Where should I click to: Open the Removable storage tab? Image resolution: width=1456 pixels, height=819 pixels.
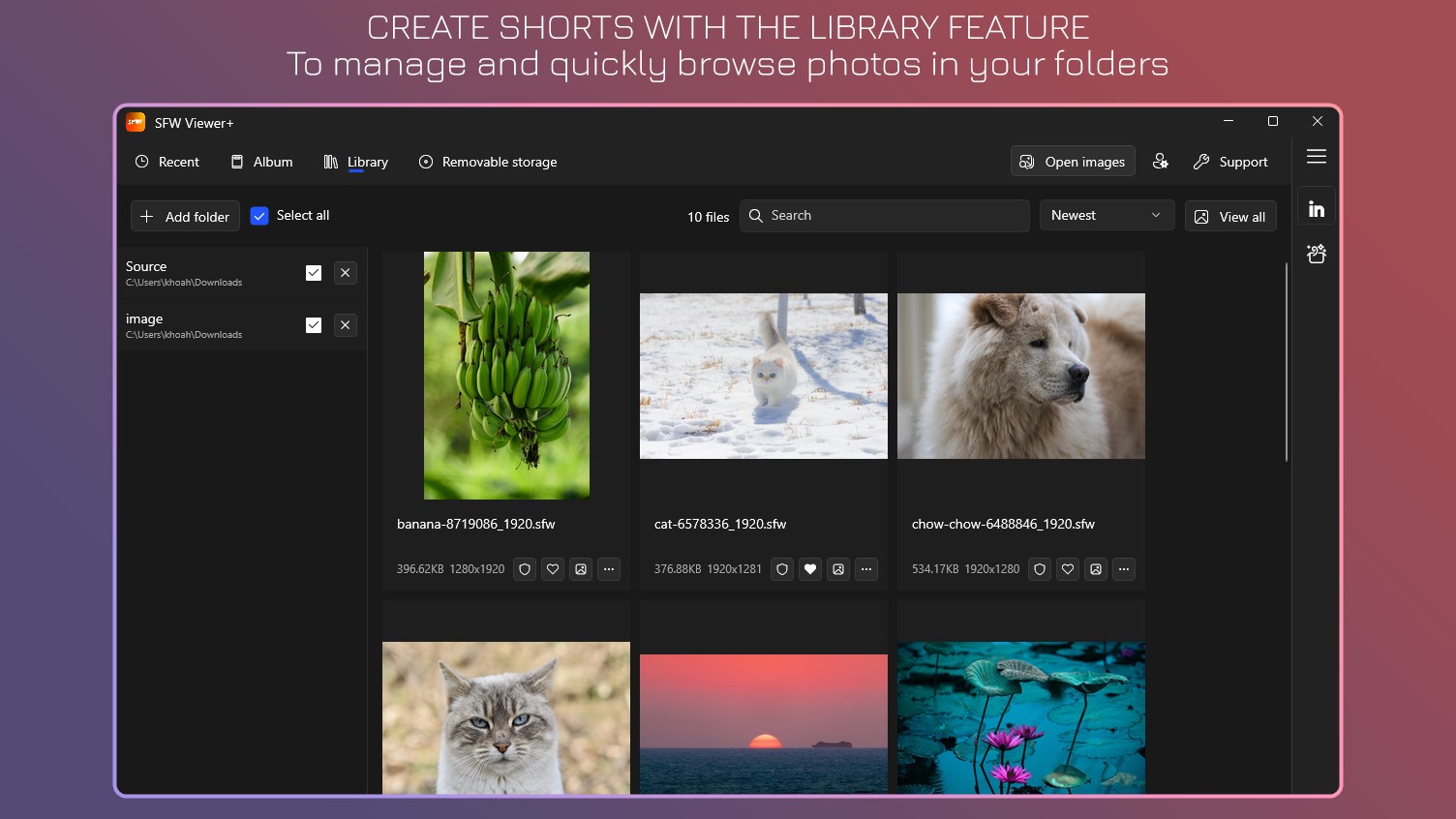(488, 162)
